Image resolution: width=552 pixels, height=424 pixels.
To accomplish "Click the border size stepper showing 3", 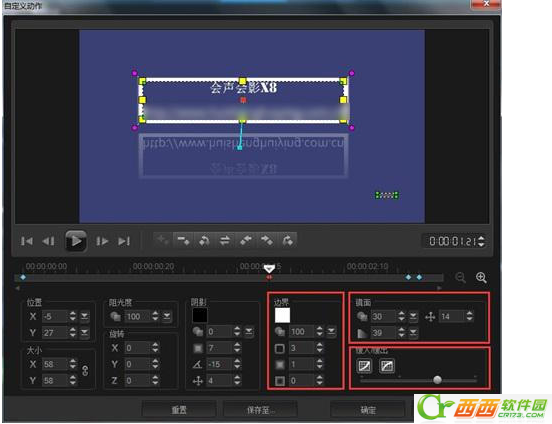I will [319, 348].
